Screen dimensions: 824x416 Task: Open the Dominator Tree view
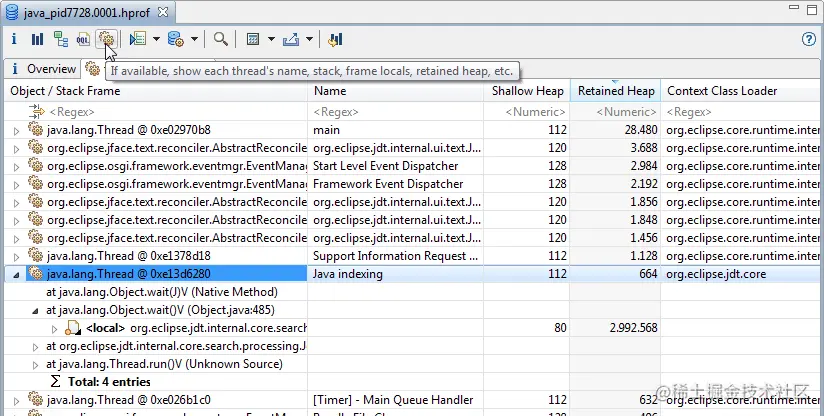coord(61,39)
